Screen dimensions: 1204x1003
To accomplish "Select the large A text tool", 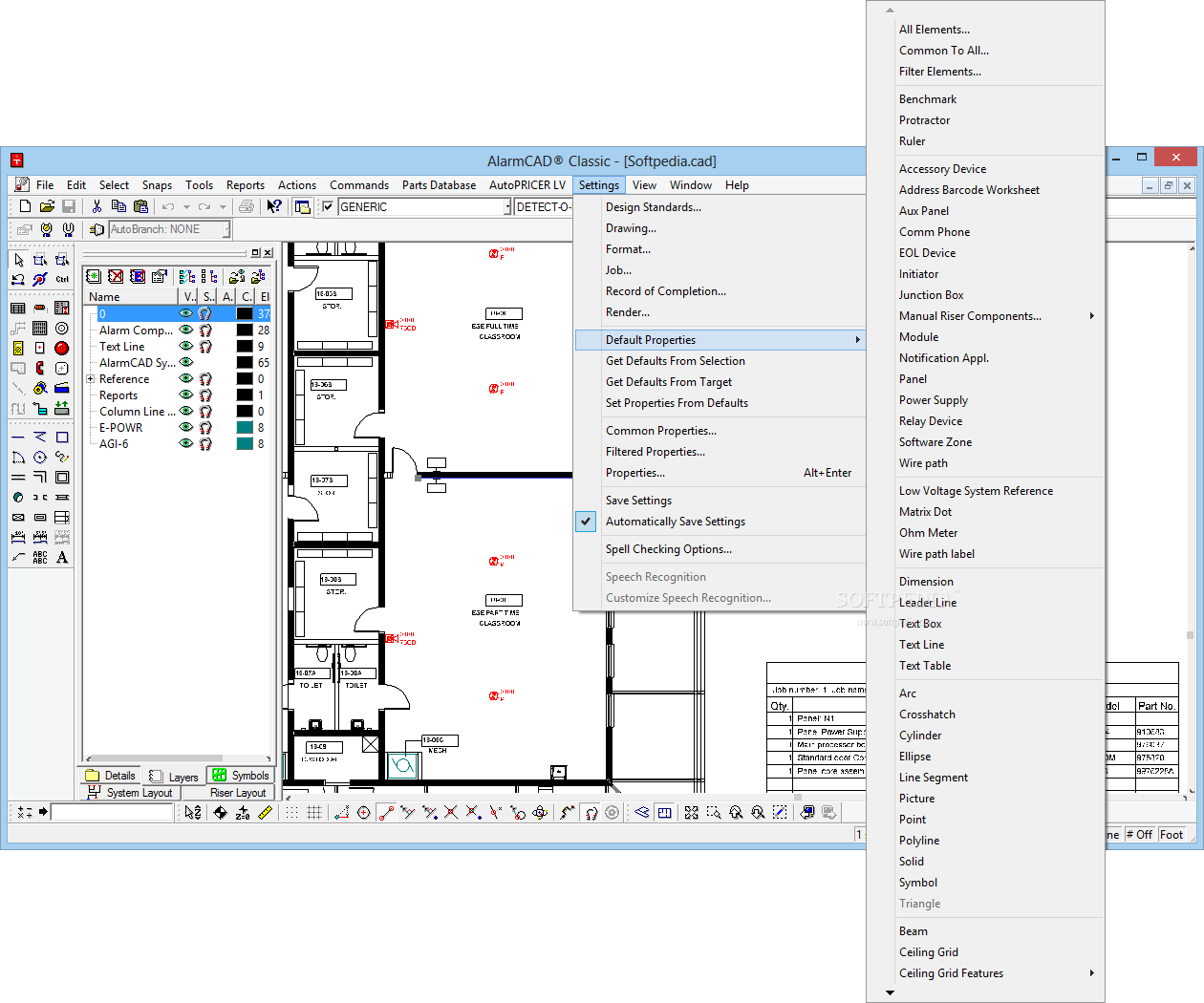I will tap(62, 557).
